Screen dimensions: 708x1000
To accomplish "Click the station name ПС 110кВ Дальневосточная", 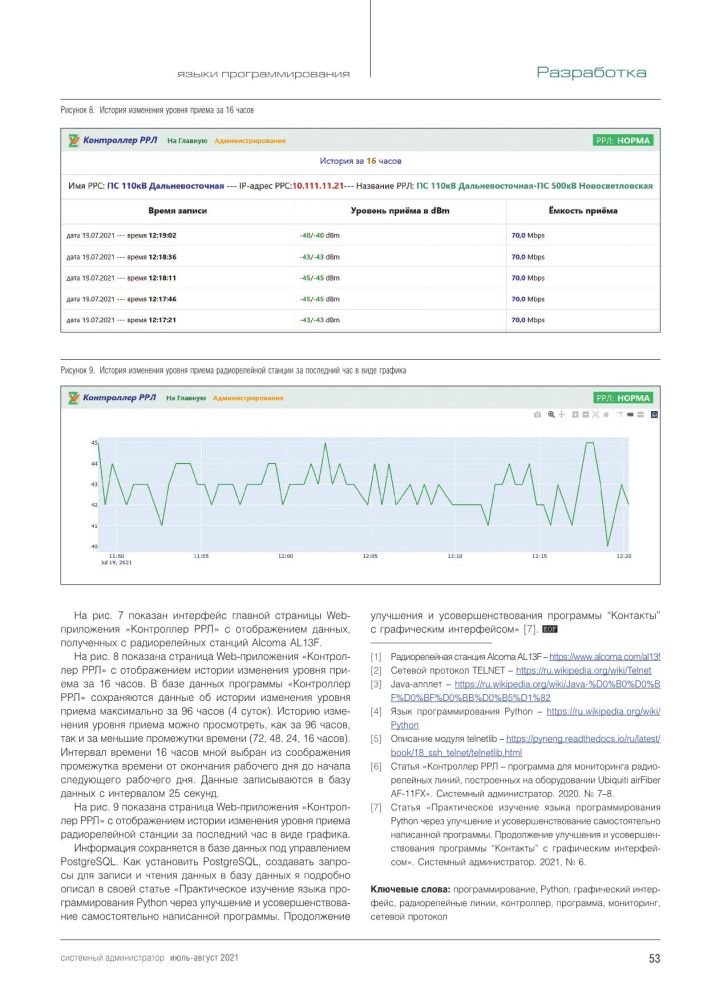I will 165,186.
